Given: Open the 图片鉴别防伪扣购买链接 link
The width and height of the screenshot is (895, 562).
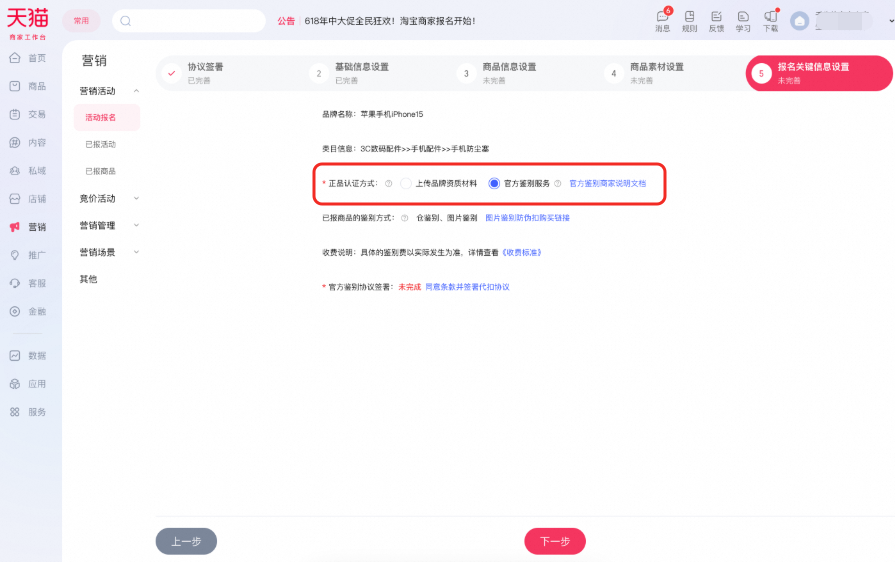Looking at the screenshot, I should tap(527, 218).
